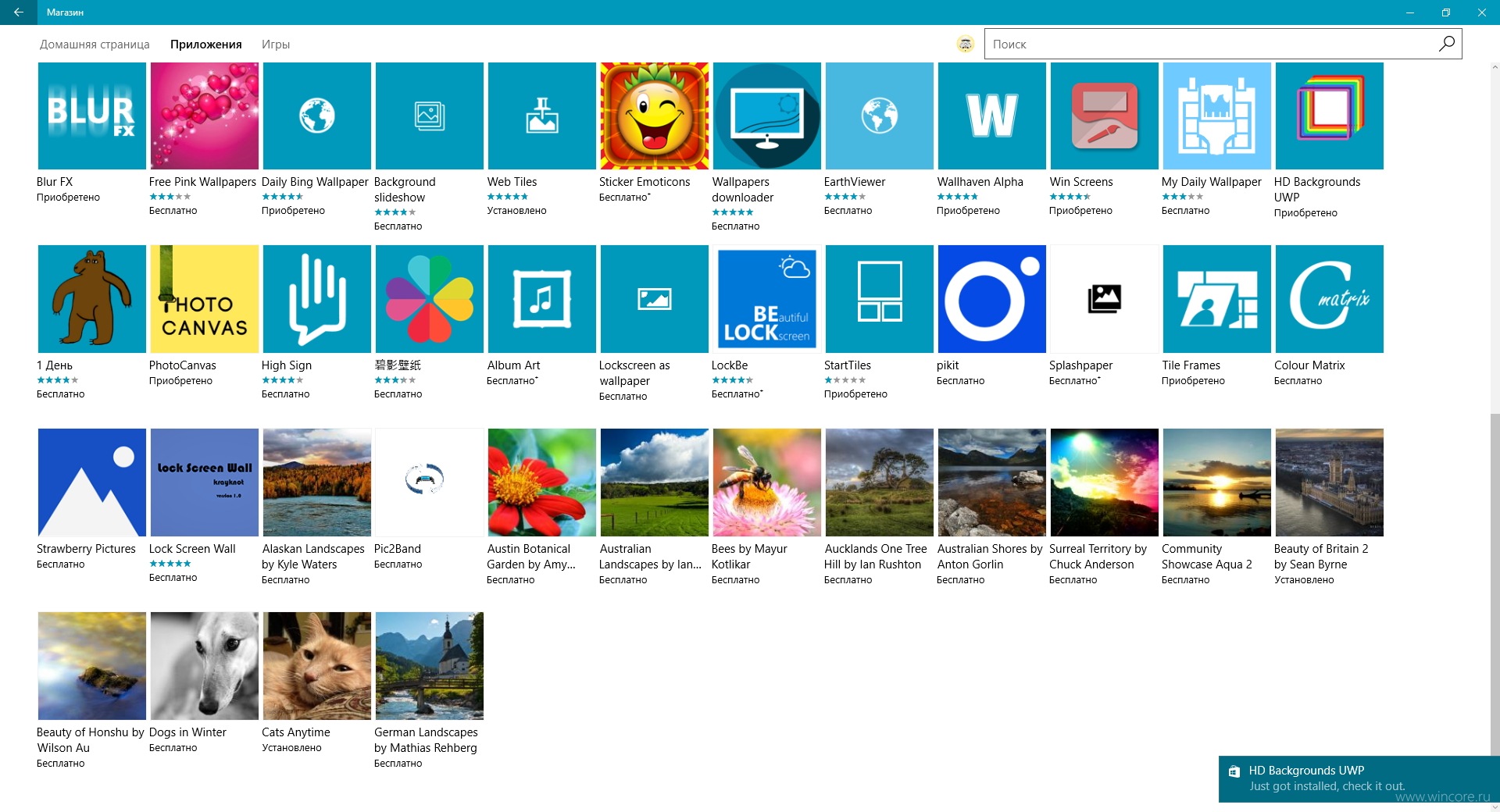Open Bees by Mayur Kotlikar thumbnail
Image resolution: width=1500 pixels, height=812 pixels.
[767, 483]
